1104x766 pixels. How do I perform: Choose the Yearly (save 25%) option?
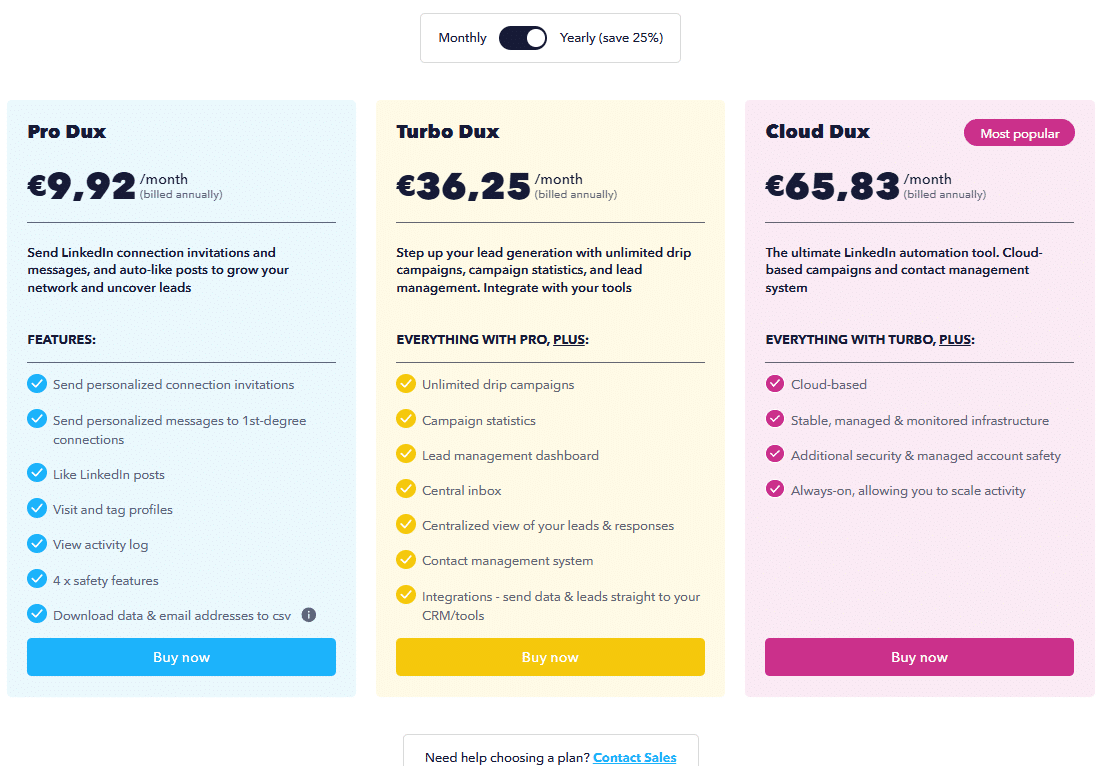(611, 38)
